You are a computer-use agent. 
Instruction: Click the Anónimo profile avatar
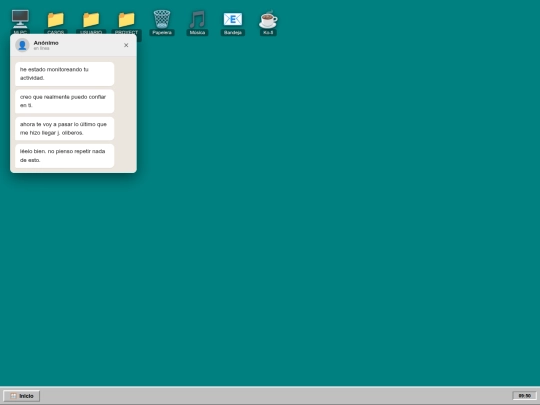[22, 45]
